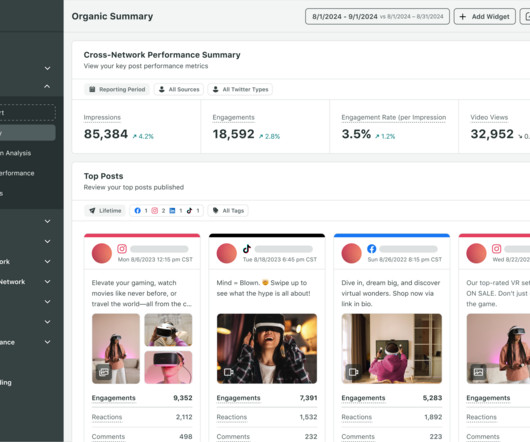This screenshot has width=530, height=442.
Task: Open the All Twitter Types filter
Action: click(x=240, y=89)
